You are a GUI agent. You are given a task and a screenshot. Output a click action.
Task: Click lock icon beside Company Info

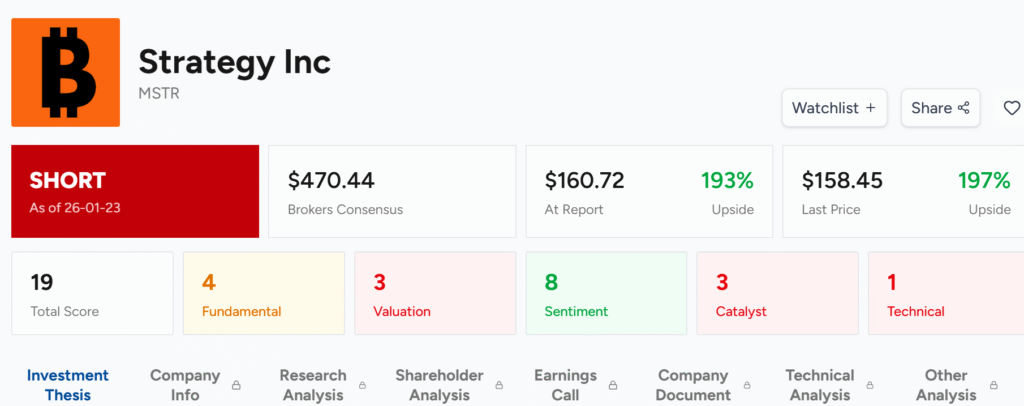[x=237, y=385]
